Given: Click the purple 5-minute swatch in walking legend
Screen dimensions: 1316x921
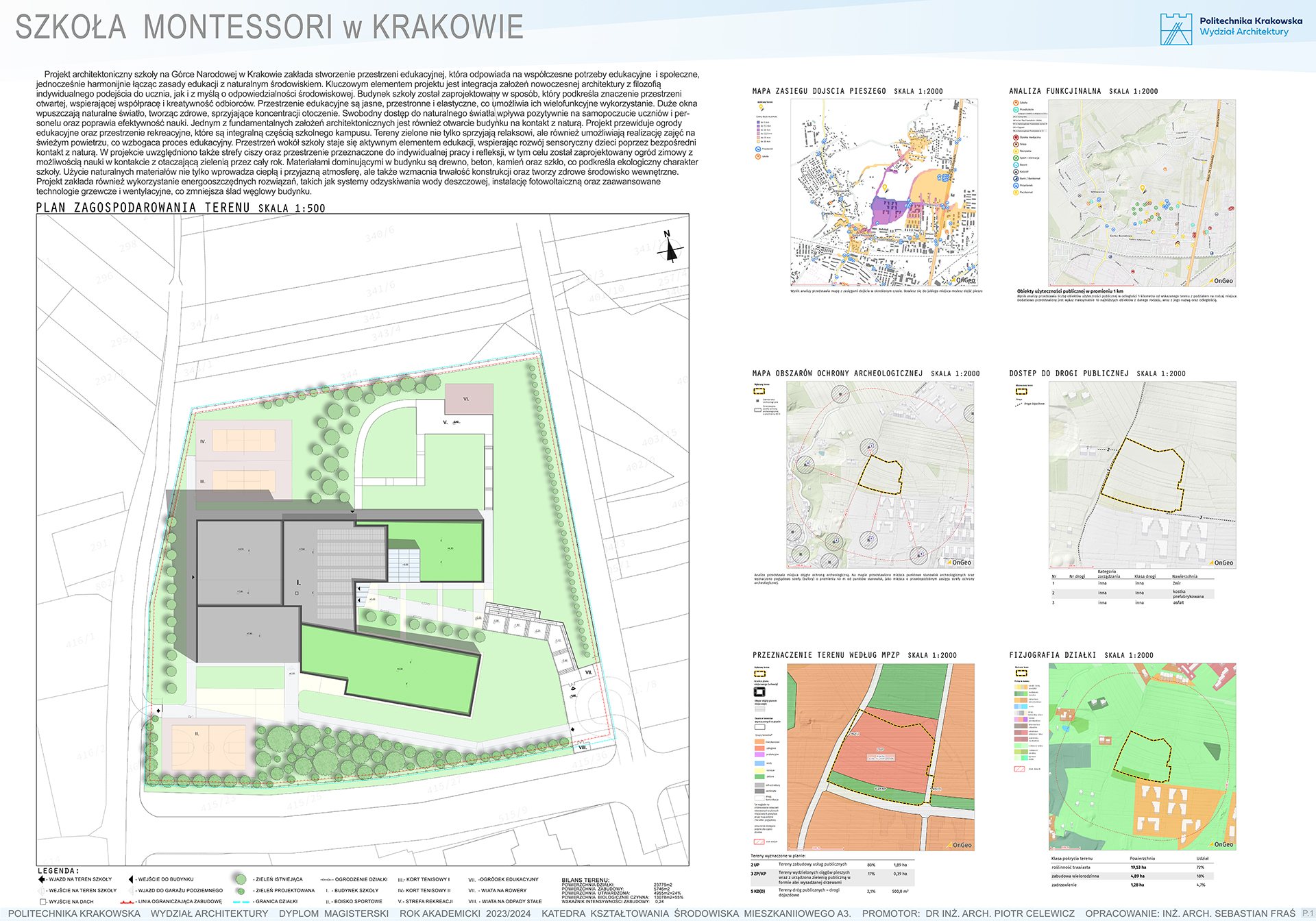Looking at the screenshot, I should (758, 122).
